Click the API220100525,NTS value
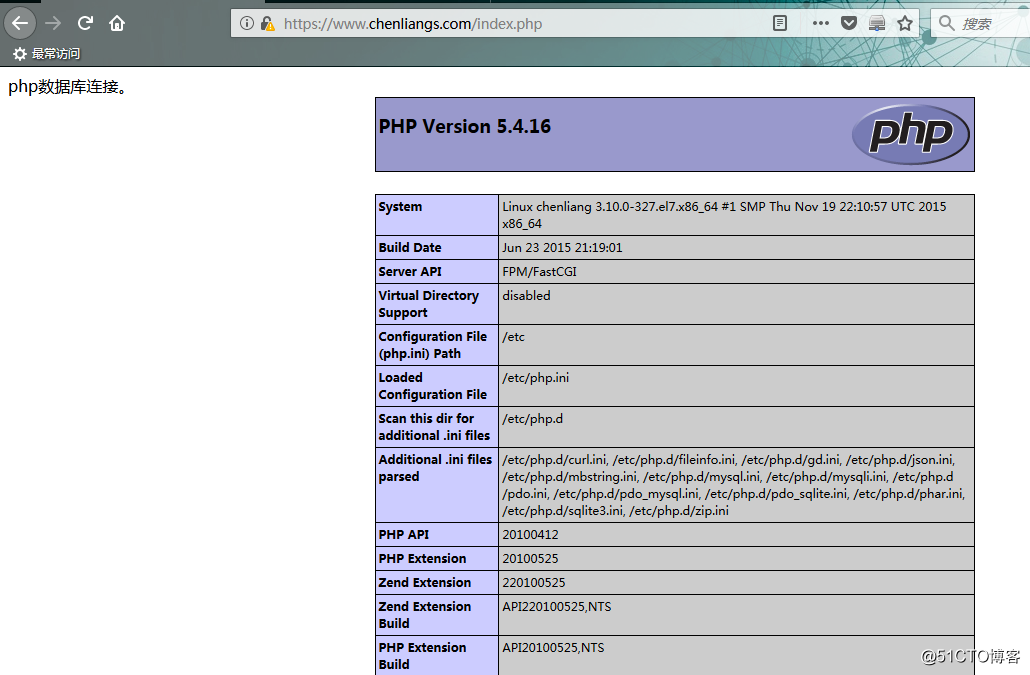1030x675 pixels. point(556,607)
